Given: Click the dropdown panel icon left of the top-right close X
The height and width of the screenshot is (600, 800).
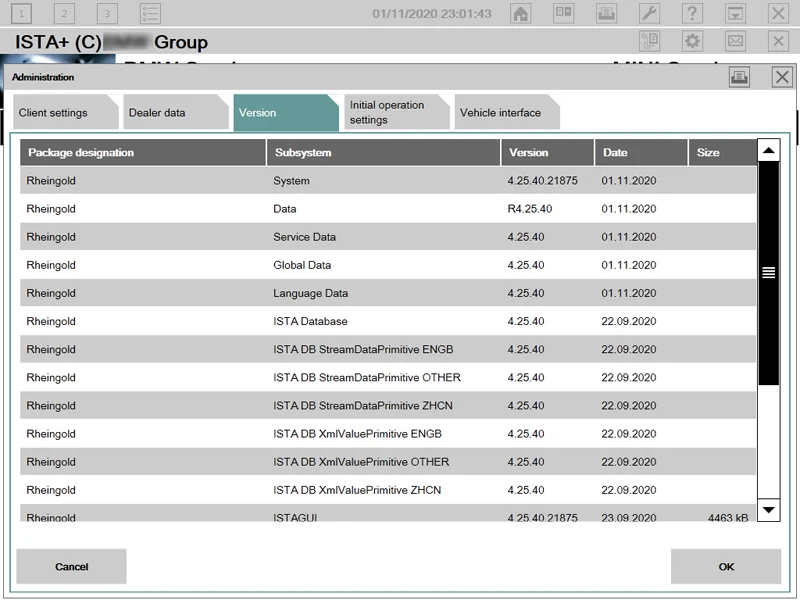Looking at the screenshot, I should (735, 13).
